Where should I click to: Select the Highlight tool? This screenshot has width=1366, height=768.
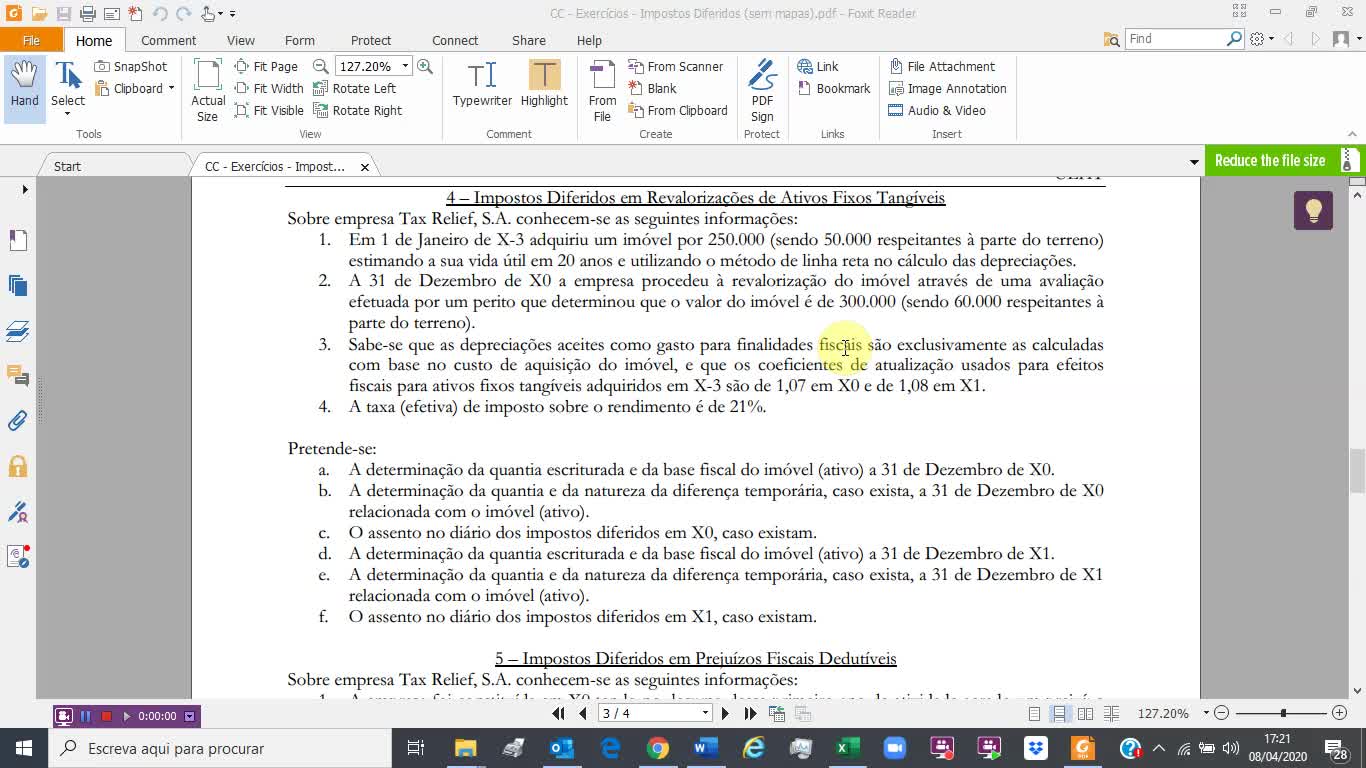[543, 85]
